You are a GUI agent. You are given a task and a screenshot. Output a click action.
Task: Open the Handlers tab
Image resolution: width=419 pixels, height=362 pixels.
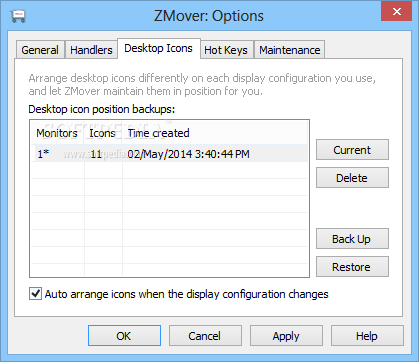pyautogui.click(x=91, y=50)
